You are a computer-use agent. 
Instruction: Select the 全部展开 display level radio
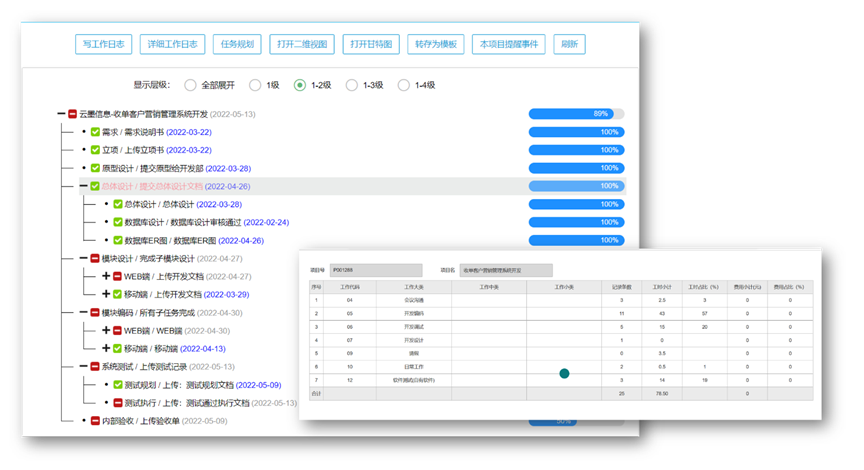coord(191,85)
